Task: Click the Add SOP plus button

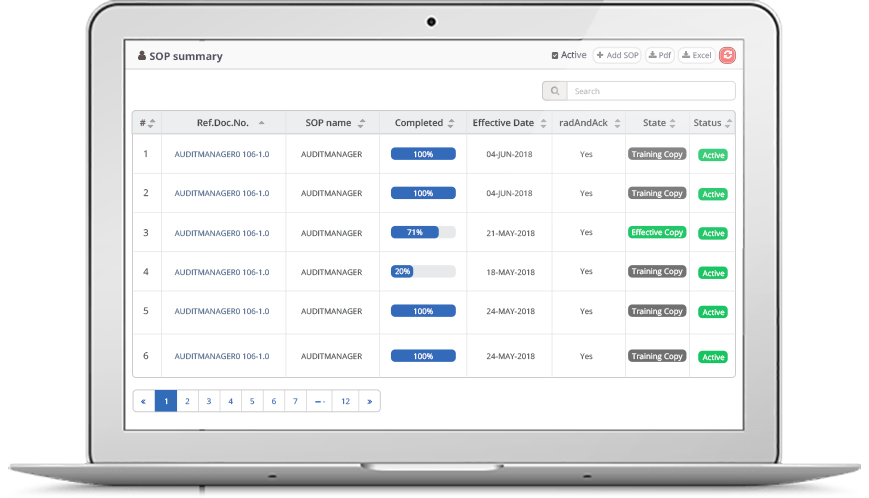Action: click(617, 56)
